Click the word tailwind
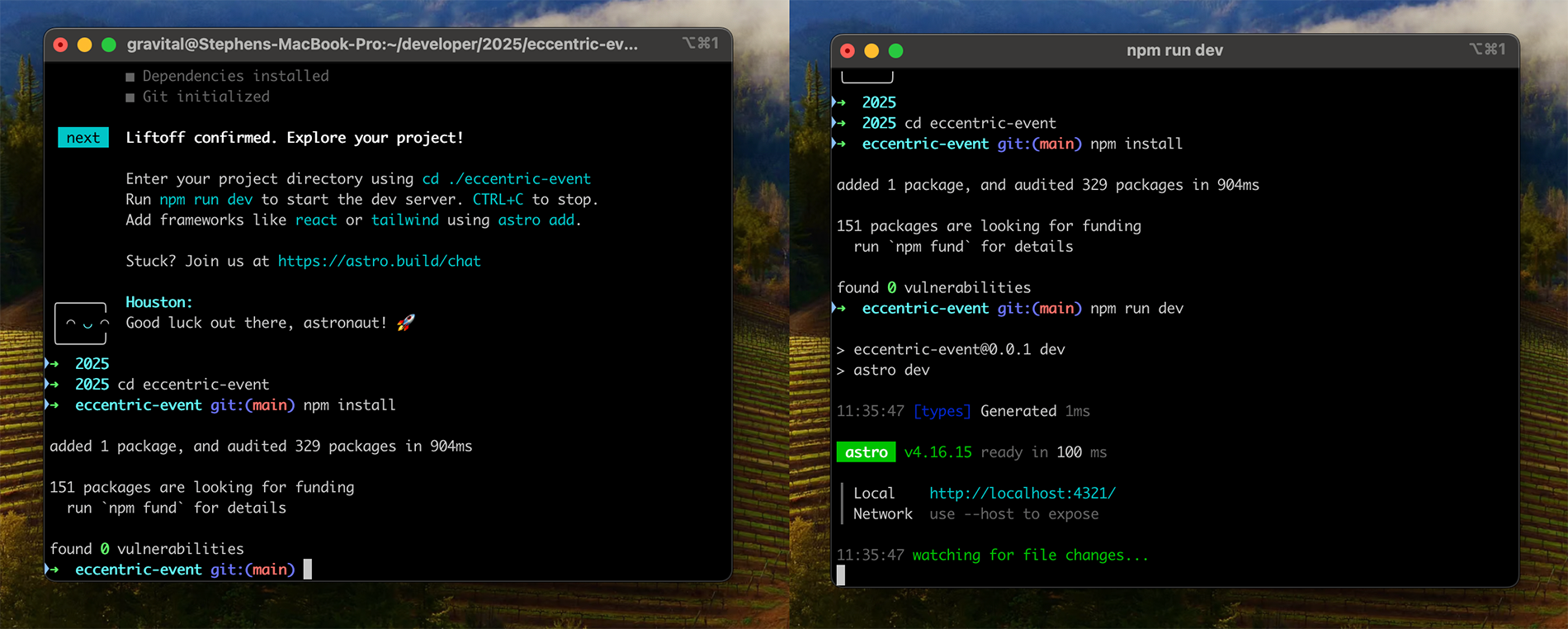This screenshot has height=629, width=1568. coord(404,220)
